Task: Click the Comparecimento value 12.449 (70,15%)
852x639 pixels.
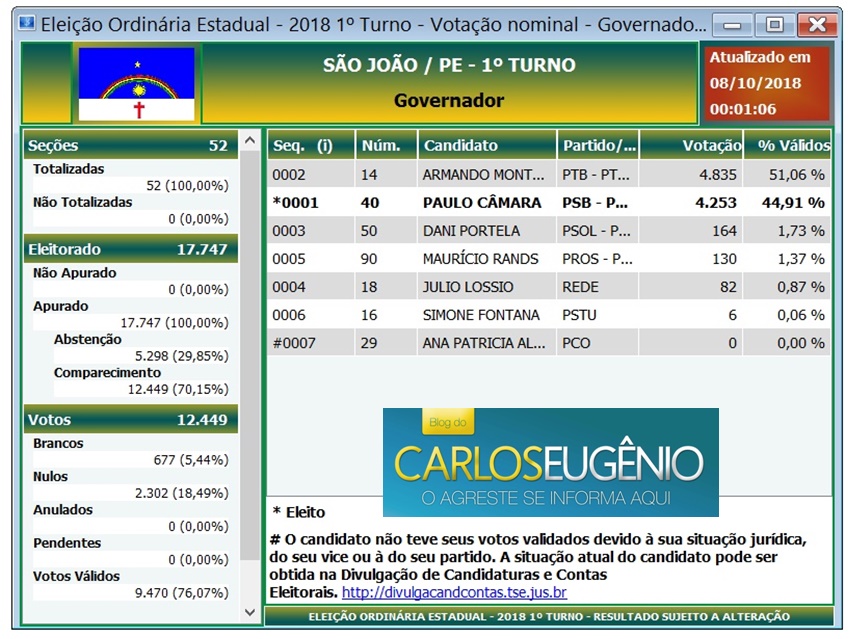Action: [x=178, y=389]
